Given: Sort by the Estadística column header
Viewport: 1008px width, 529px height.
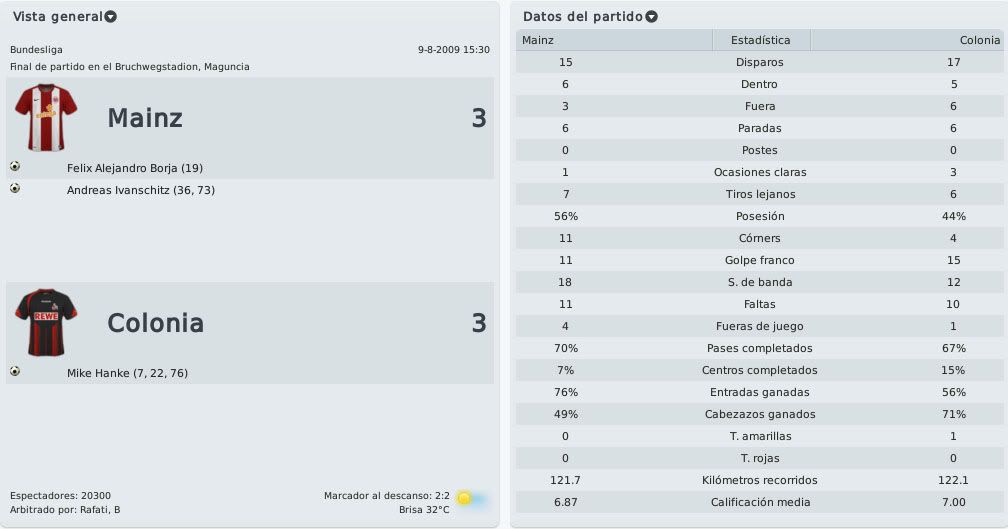Looking at the screenshot, I should click(761, 40).
